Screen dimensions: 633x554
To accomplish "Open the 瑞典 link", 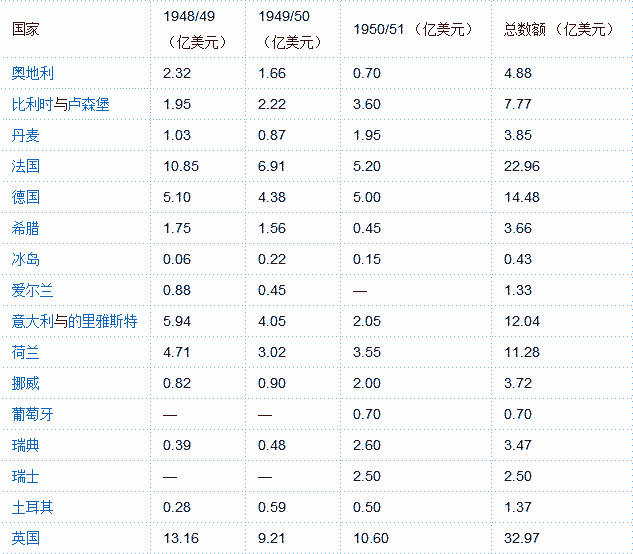I will click(x=26, y=445).
